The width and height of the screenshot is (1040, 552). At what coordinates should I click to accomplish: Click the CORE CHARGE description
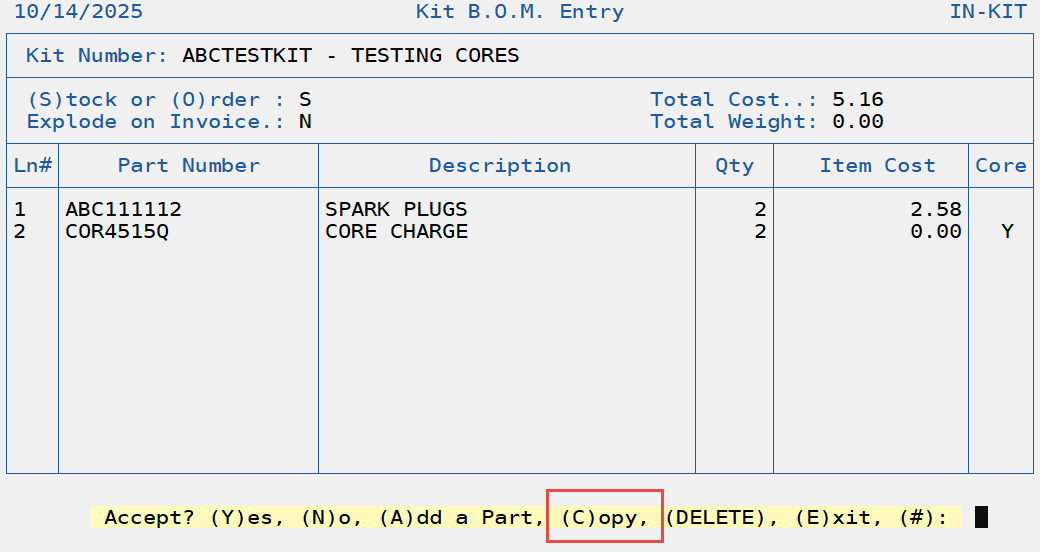396,231
